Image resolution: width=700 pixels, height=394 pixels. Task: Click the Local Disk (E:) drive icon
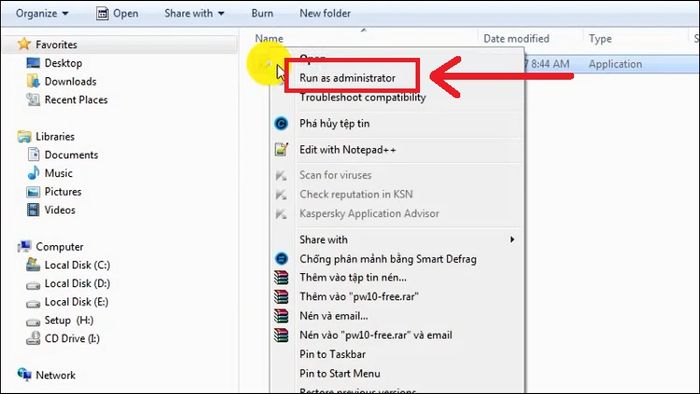coord(33,303)
